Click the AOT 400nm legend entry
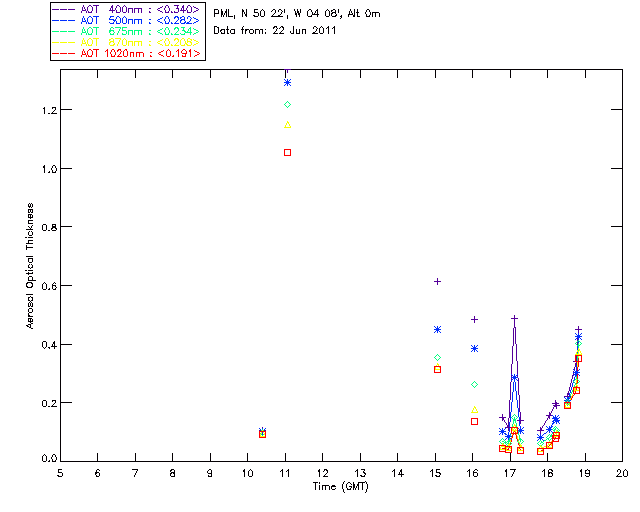 (x=126, y=9)
